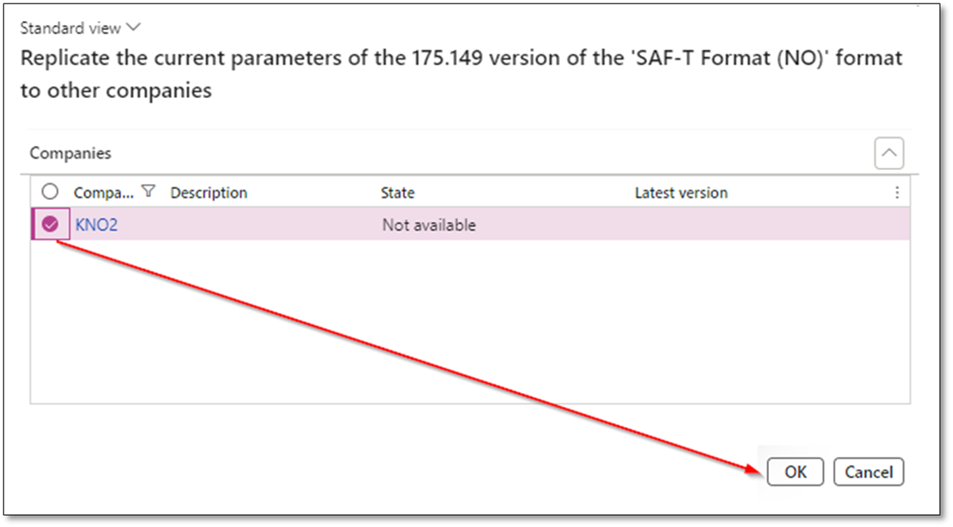This screenshot has height=527, width=953.
Task: Collapse the Companies section chevron
Action: click(889, 153)
